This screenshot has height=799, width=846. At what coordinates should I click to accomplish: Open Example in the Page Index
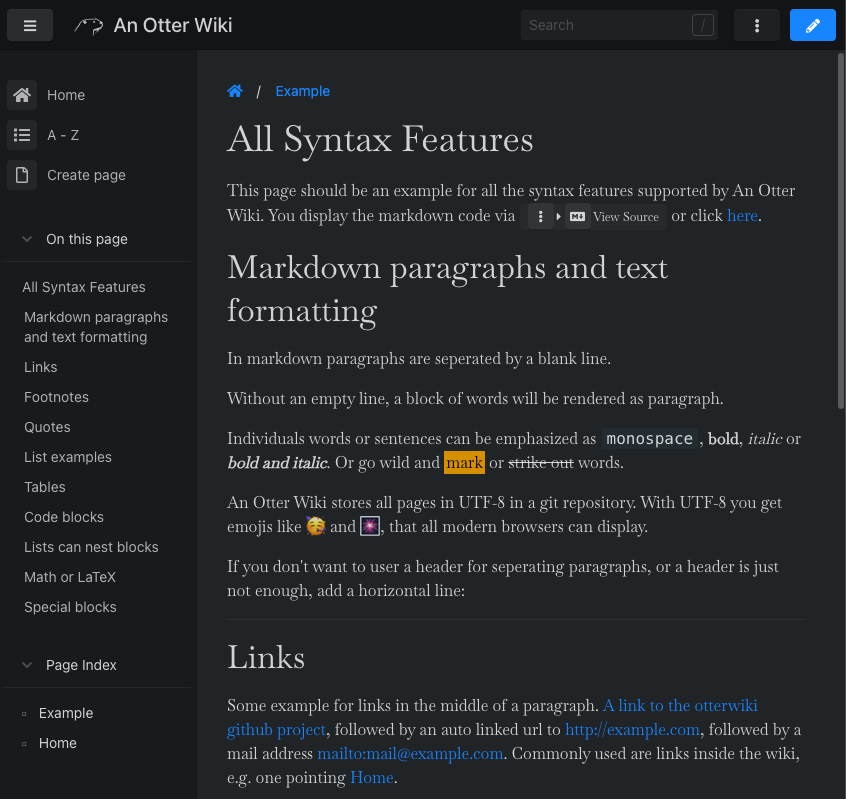pyautogui.click(x=66, y=713)
